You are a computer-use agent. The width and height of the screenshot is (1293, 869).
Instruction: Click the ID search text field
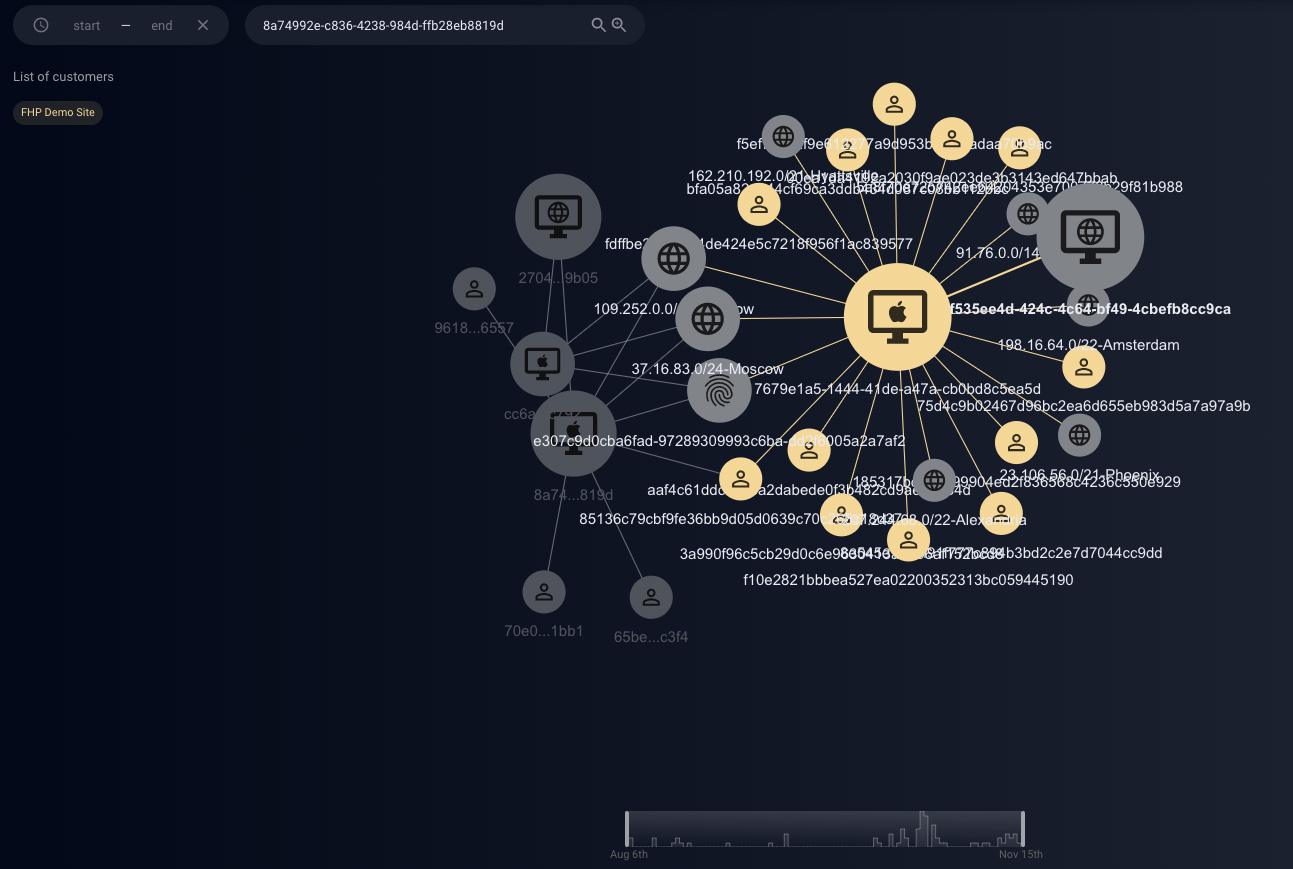click(x=420, y=26)
